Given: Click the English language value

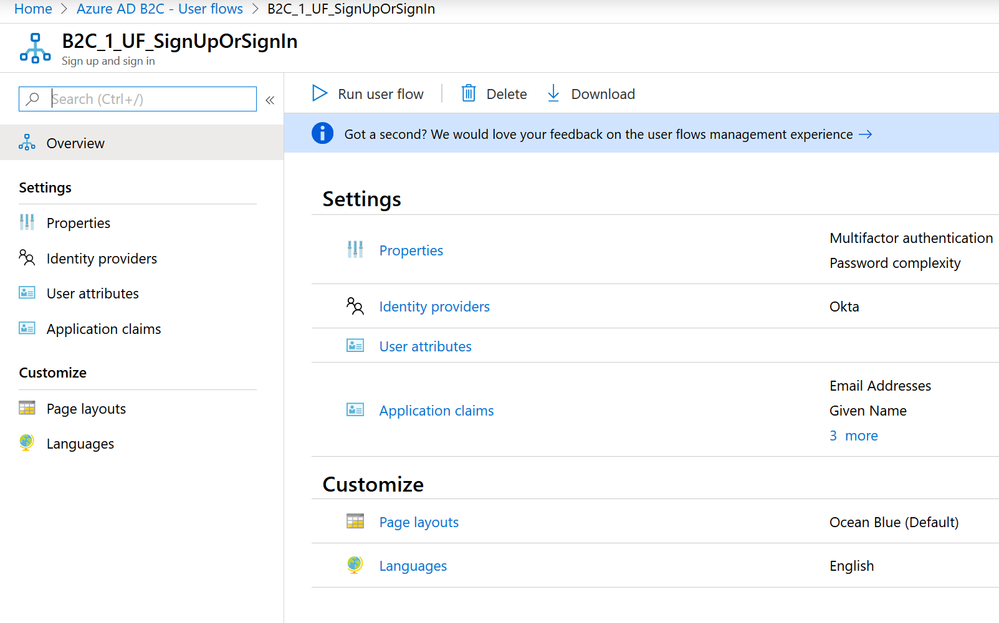Looking at the screenshot, I should click(851, 566).
